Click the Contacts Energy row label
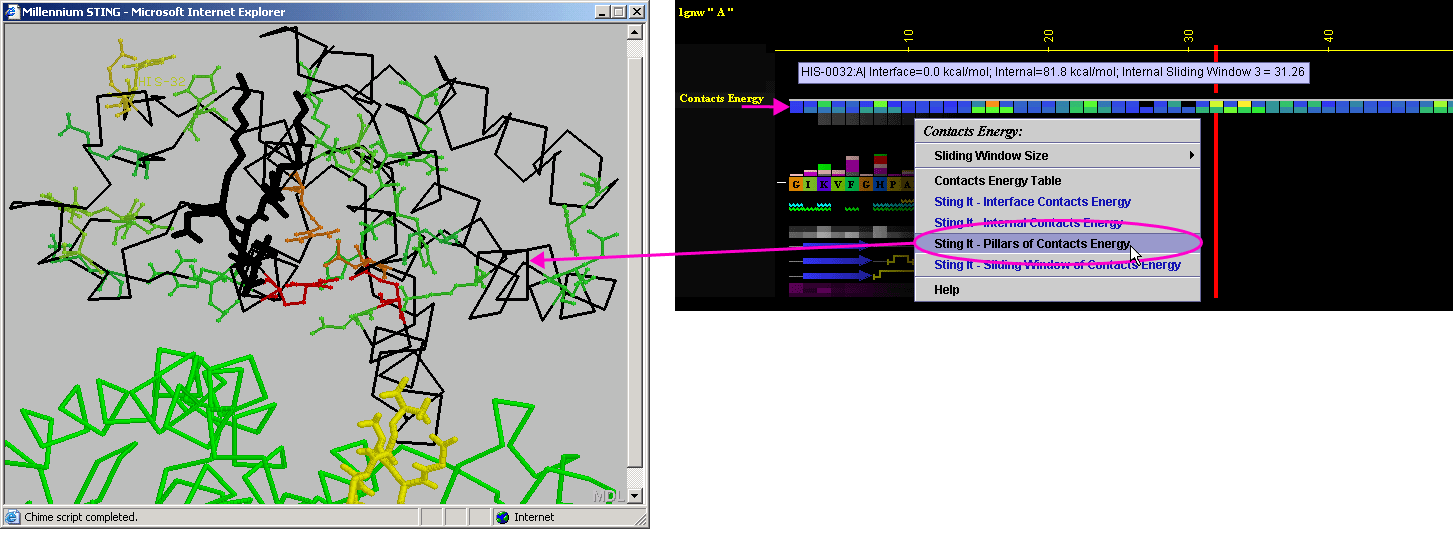This screenshot has height=539, width=1453. pos(721,98)
